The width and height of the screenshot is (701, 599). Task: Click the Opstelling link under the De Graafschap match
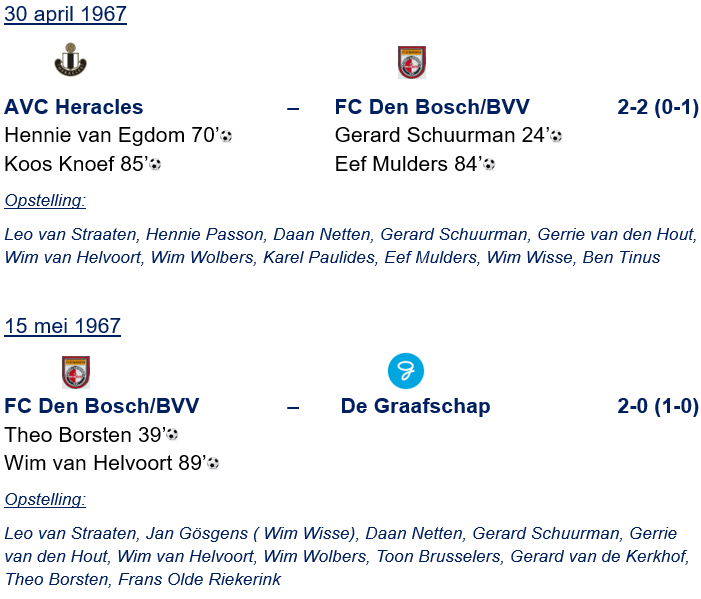click(x=45, y=499)
